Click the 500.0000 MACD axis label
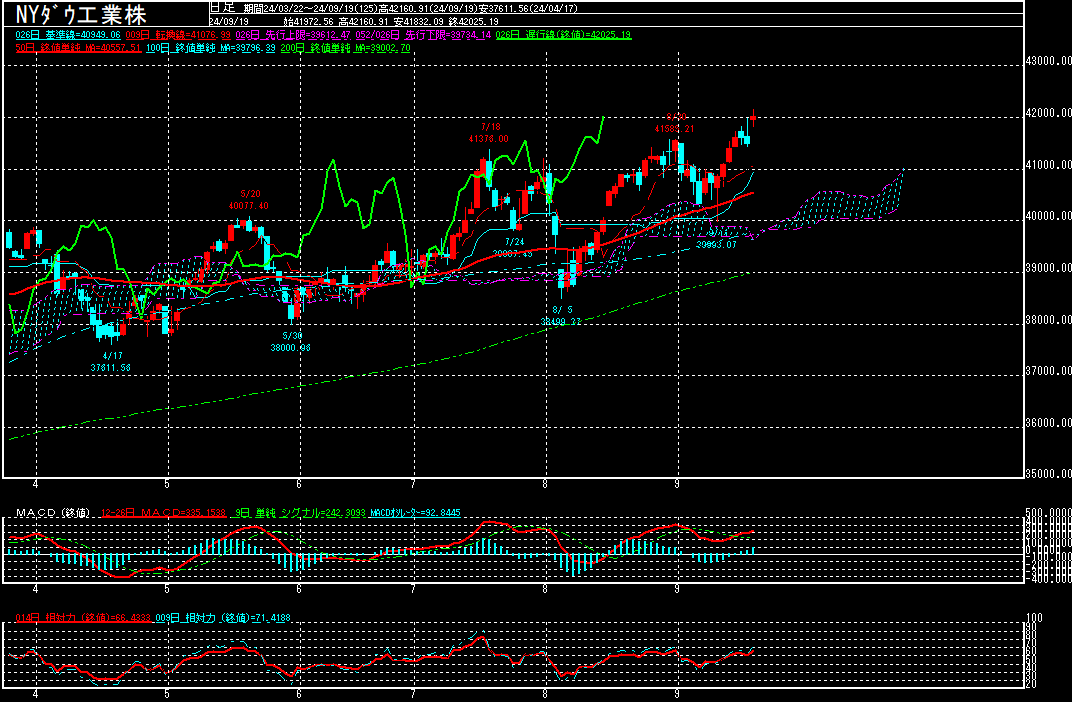This screenshot has height=702, width=1076. point(1049,513)
